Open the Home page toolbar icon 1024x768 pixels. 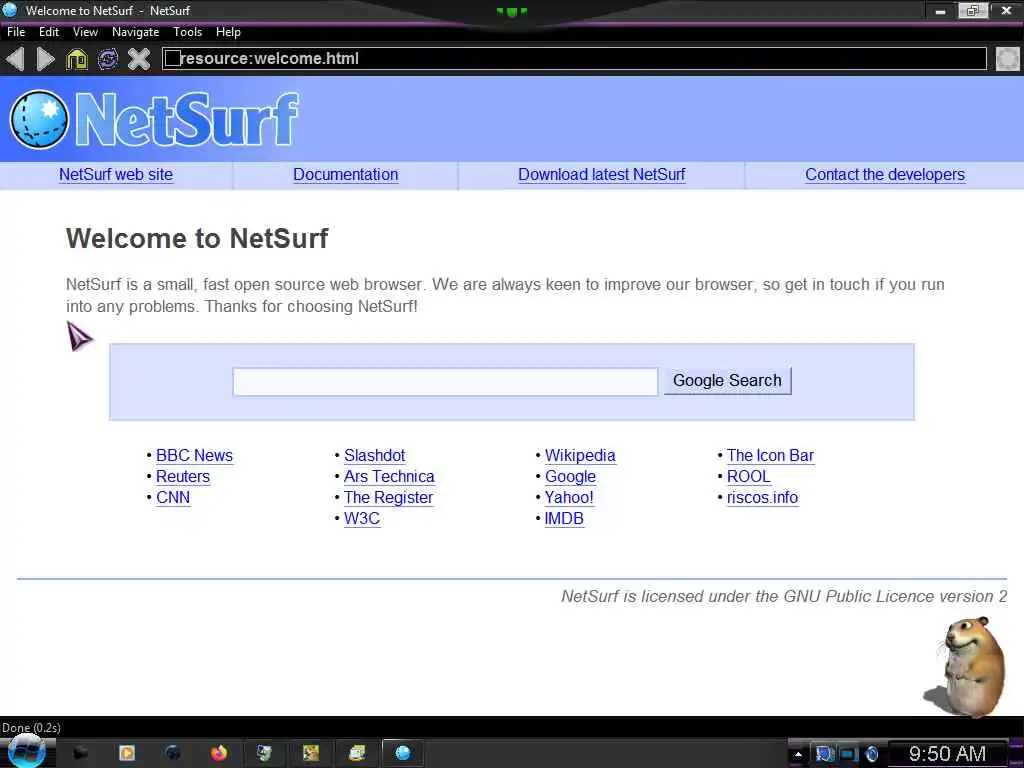pyautogui.click(x=76, y=59)
